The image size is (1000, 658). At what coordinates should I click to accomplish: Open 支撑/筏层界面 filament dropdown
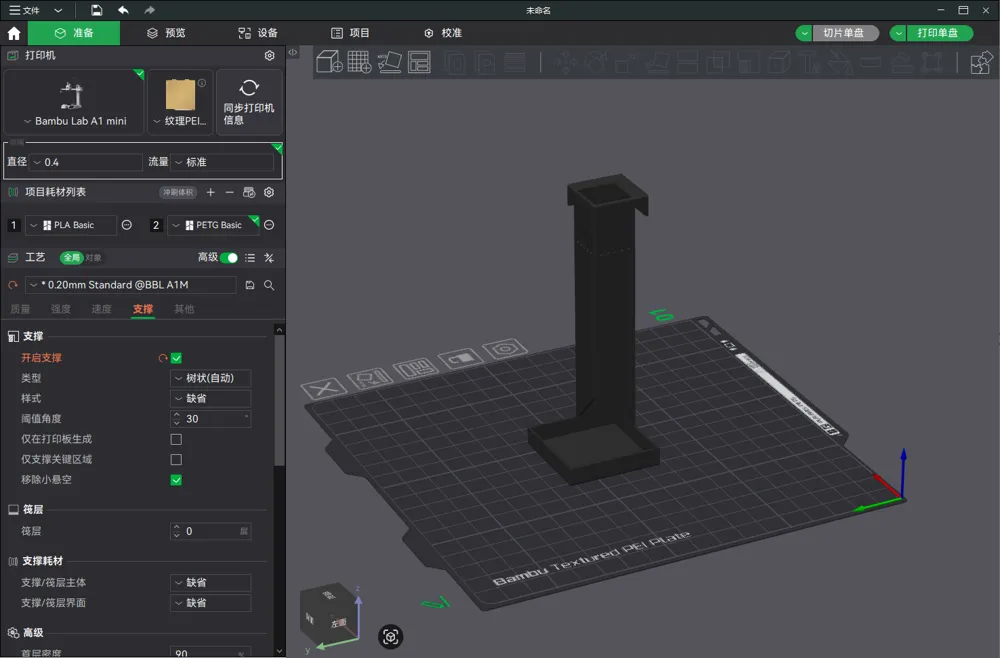tap(210, 603)
